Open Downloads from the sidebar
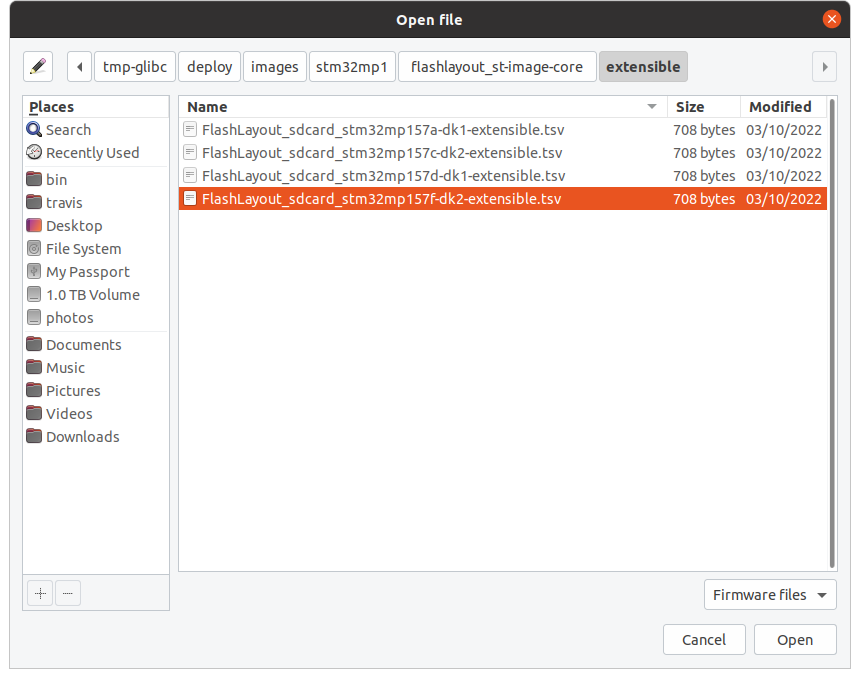Image resolution: width=860 pixels, height=678 pixels. [x=82, y=436]
